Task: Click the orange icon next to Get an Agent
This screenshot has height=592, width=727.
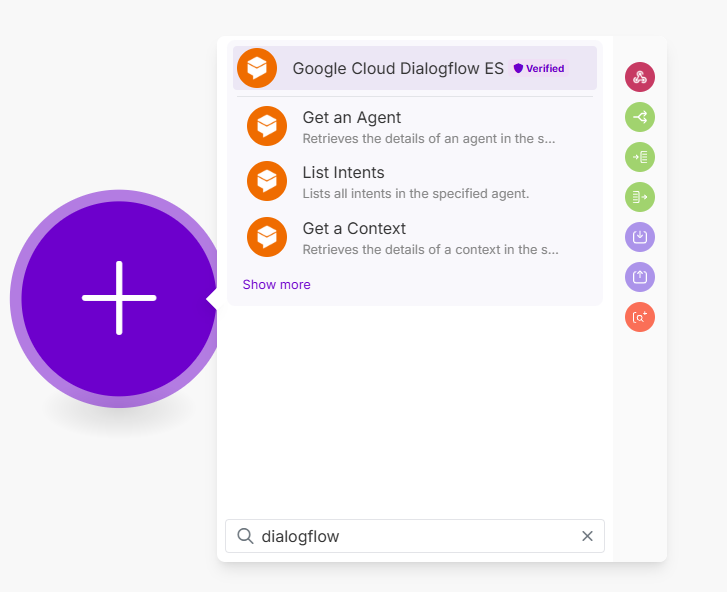Action: 267,126
